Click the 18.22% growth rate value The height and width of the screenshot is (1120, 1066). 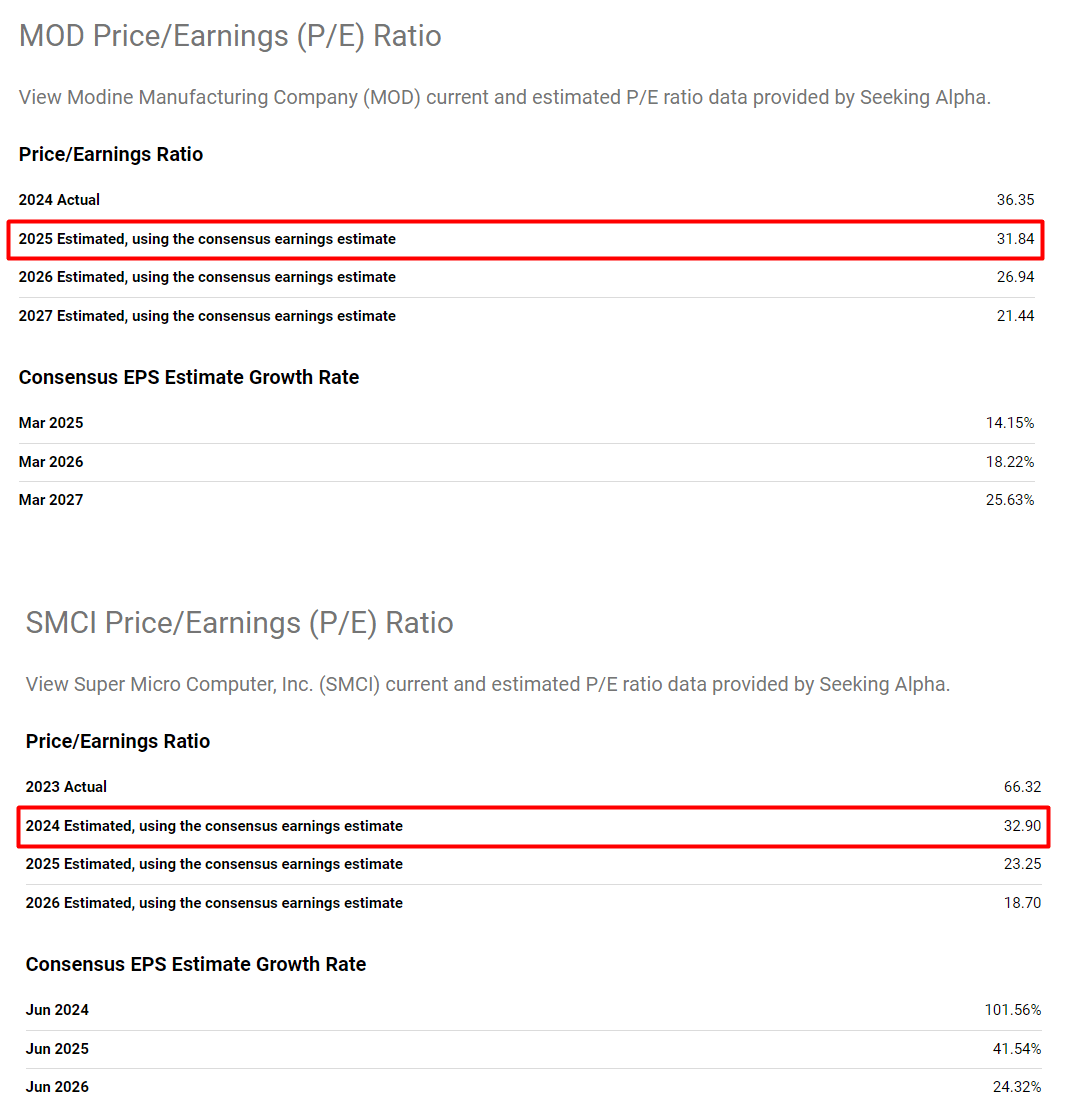tap(1010, 462)
